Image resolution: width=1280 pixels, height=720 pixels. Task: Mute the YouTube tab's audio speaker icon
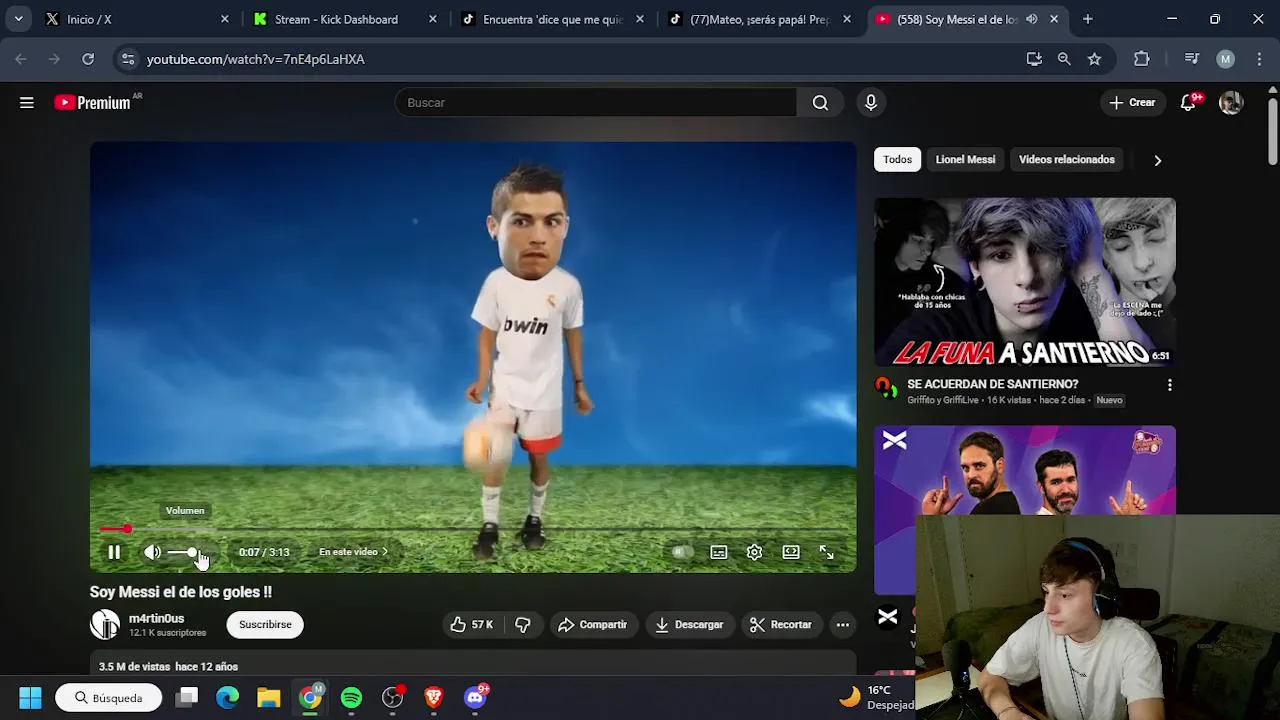pos(1031,19)
